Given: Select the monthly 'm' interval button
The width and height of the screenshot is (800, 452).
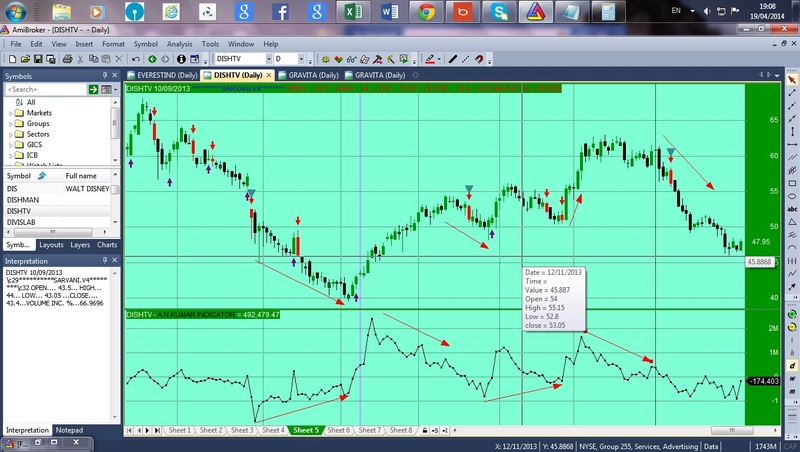Looking at the screenshot, I should point(792,391).
